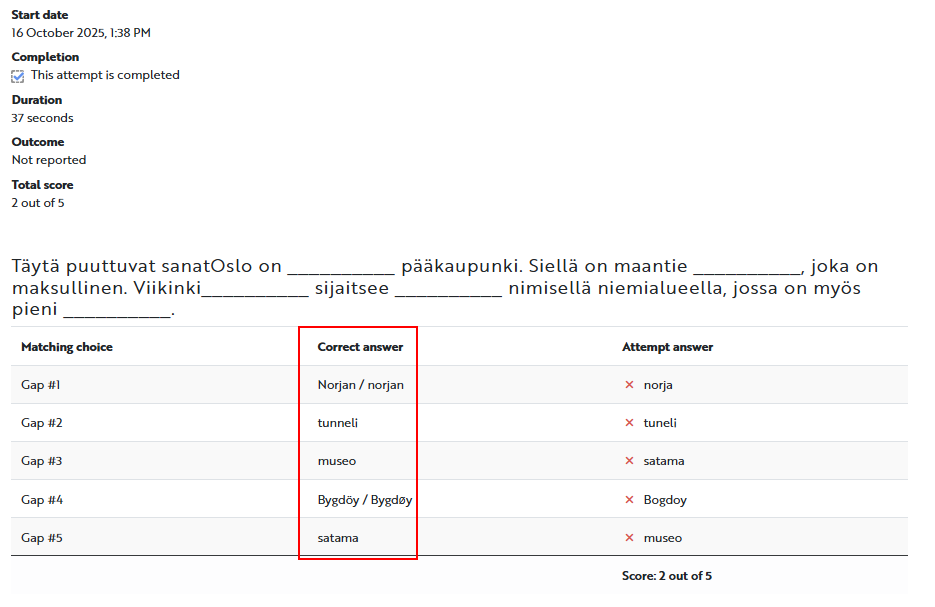Click the 'Attempt answer' column header

click(667, 347)
